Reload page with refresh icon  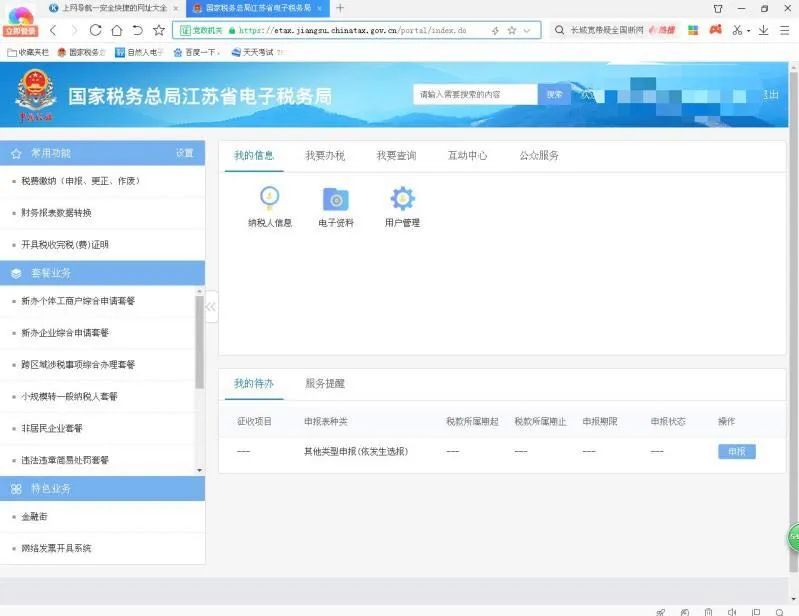pyautogui.click(x=95, y=30)
